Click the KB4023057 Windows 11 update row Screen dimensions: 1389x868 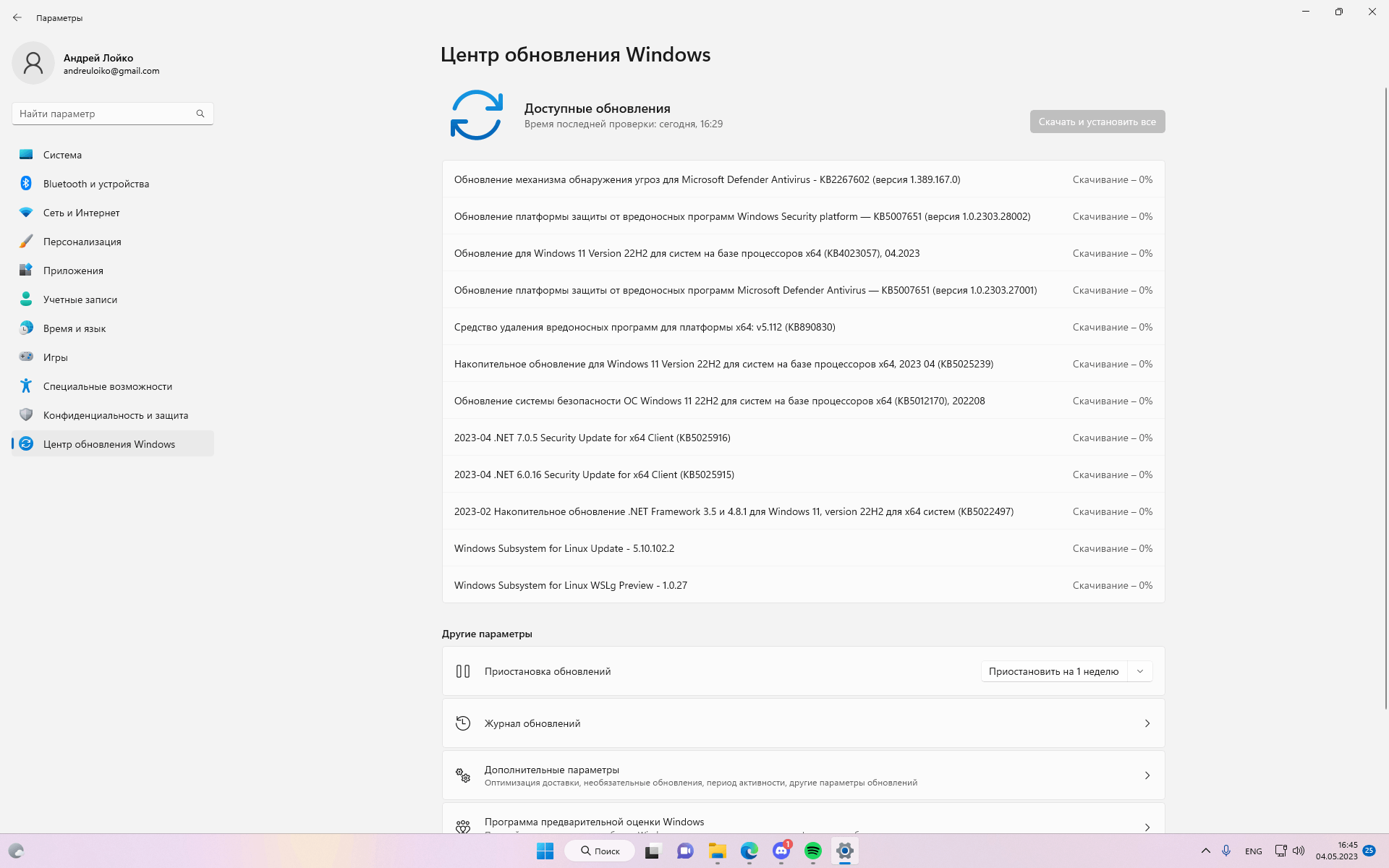click(x=804, y=253)
